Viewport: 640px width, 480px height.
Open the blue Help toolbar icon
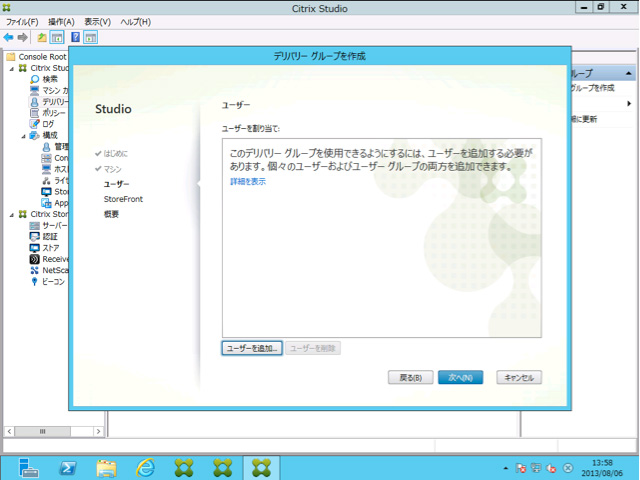(75, 37)
